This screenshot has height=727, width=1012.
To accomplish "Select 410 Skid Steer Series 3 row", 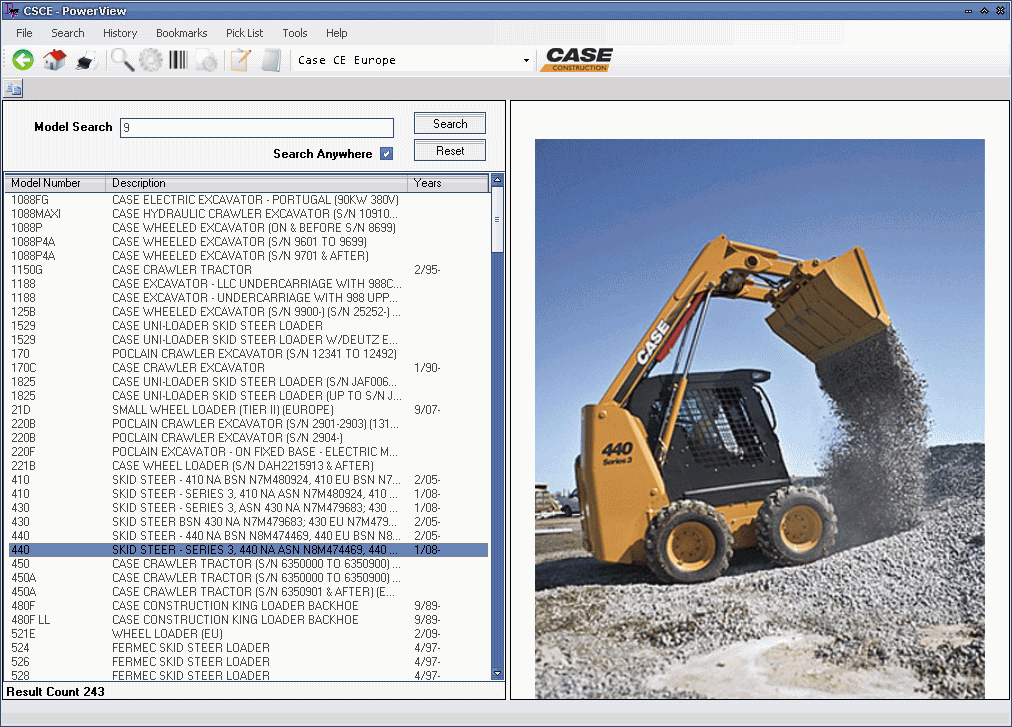I will coord(248,494).
